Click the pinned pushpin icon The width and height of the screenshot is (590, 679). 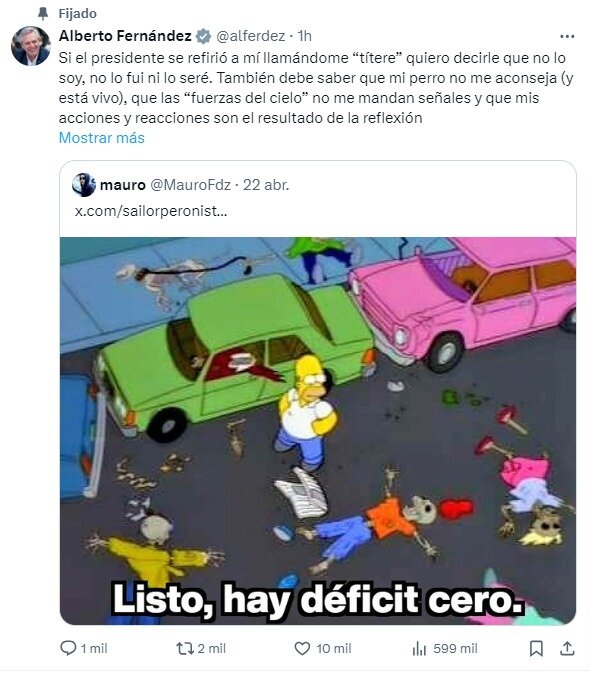[43, 13]
